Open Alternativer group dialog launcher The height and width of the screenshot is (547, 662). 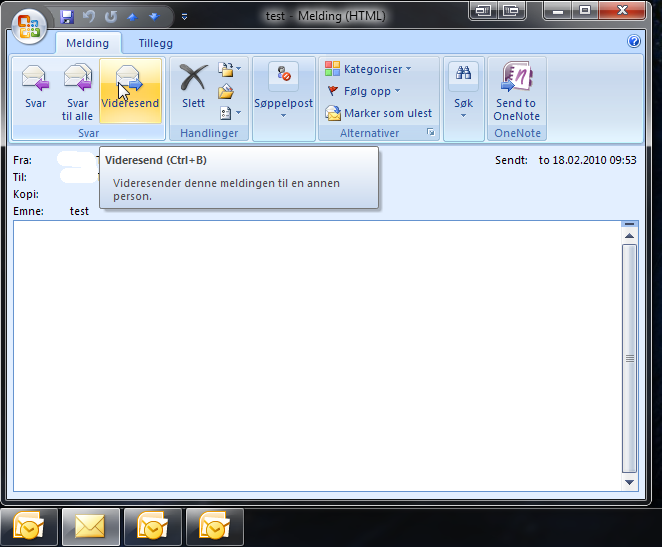coord(431,133)
